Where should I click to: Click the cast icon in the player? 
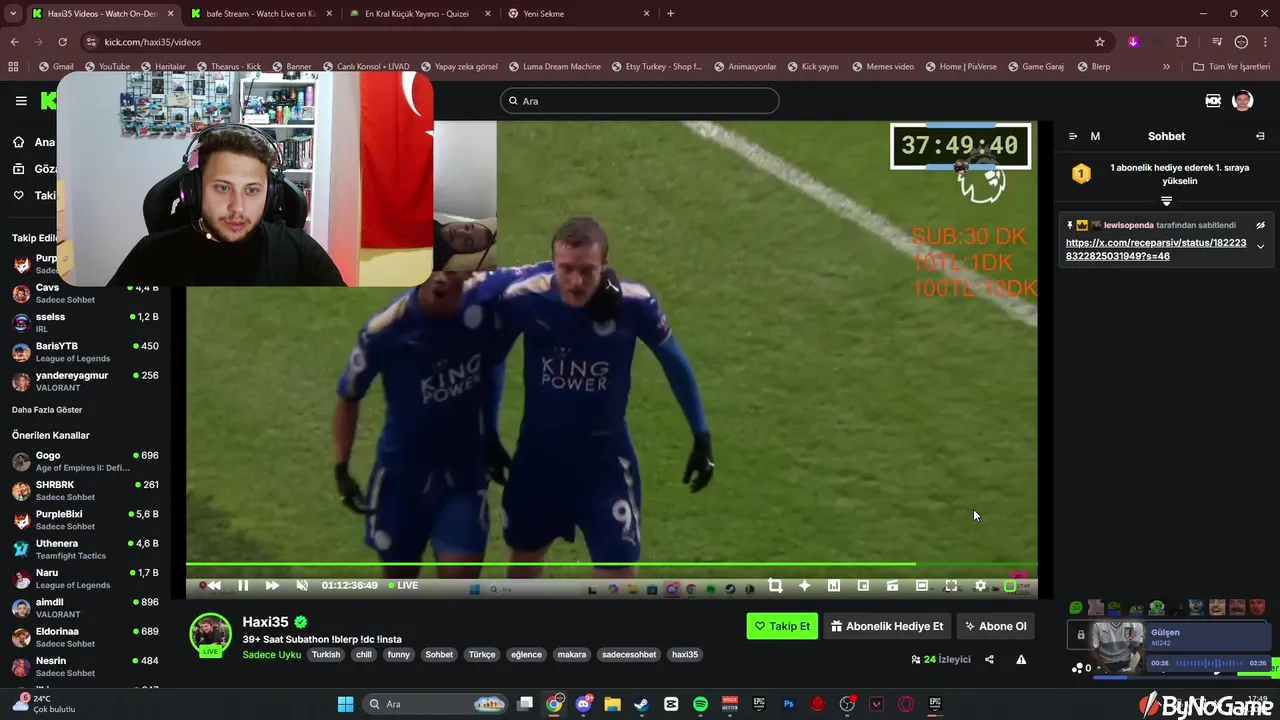pos(892,586)
